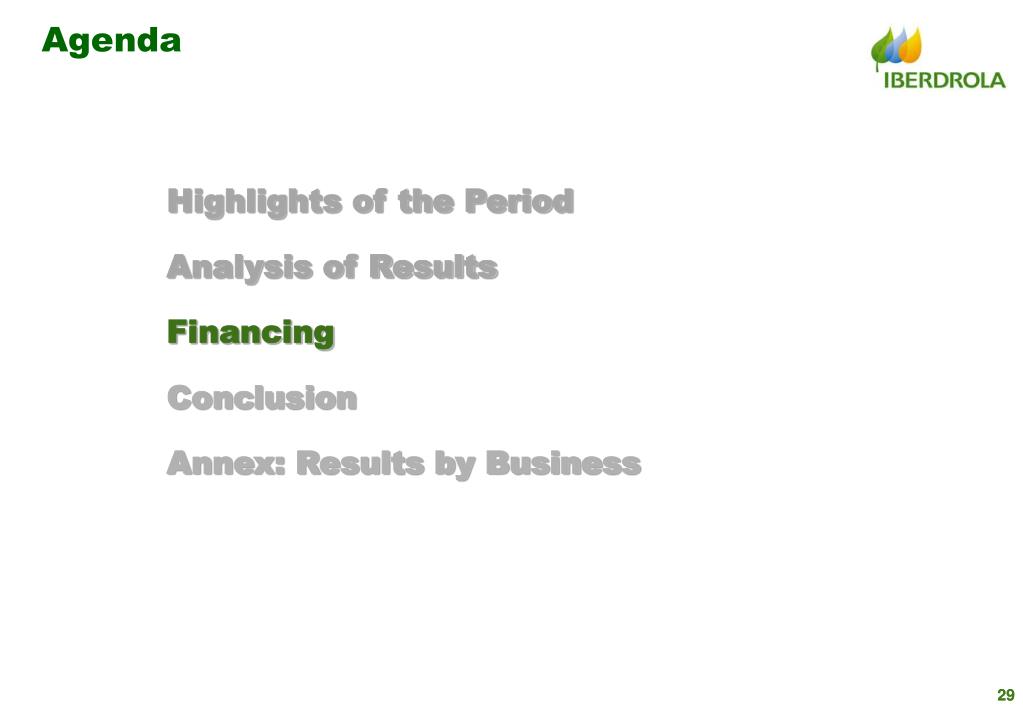This screenshot has height=708, width=1023.
Task: Click the blue droplet in the logo
Action: point(897,47)
